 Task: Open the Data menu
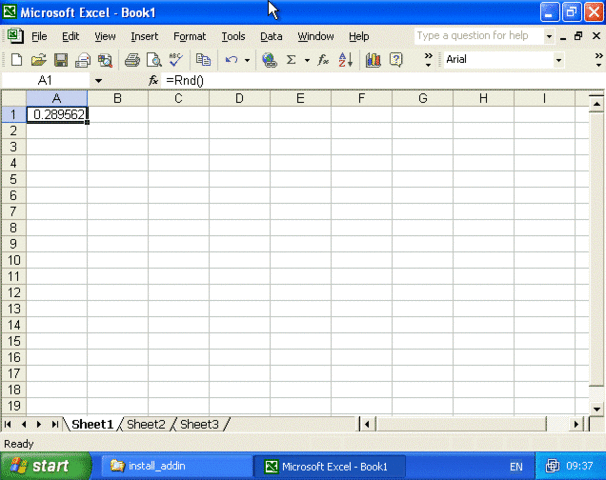click(271, 36)
